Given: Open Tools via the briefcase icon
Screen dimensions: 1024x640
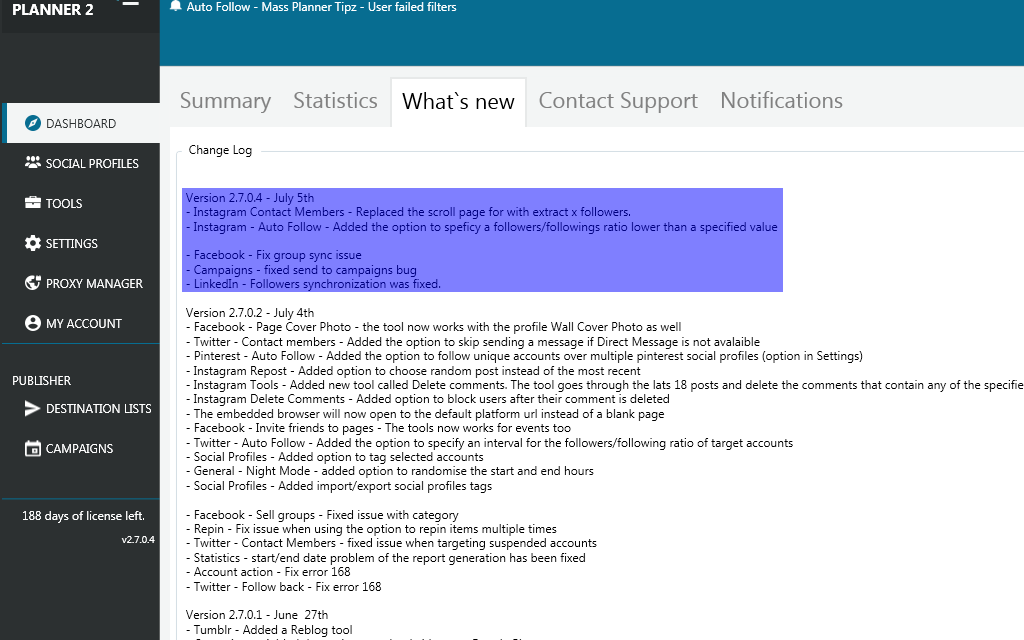Looking at the screenshot, I should (x=33, y=202).
